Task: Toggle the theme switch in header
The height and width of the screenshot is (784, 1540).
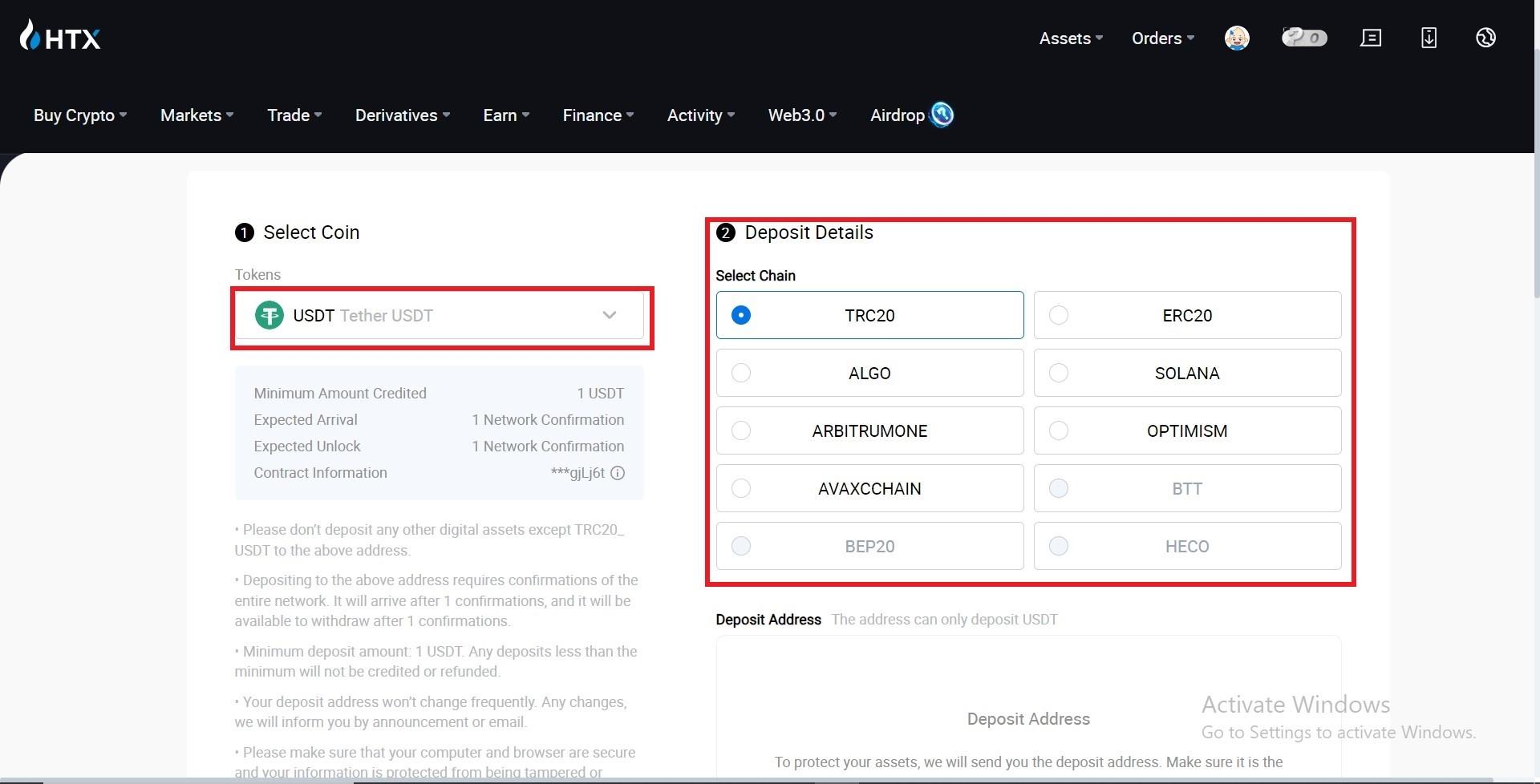Action: pyautogui.click(x=1304, y=38)
